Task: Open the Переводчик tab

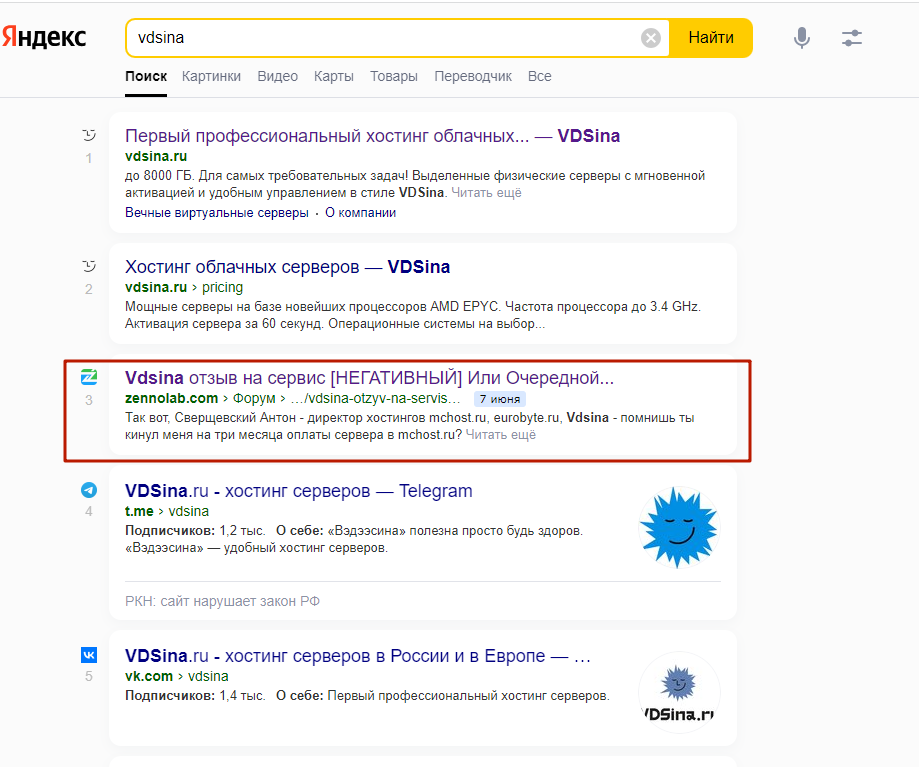Action: (x=473, y=76)
